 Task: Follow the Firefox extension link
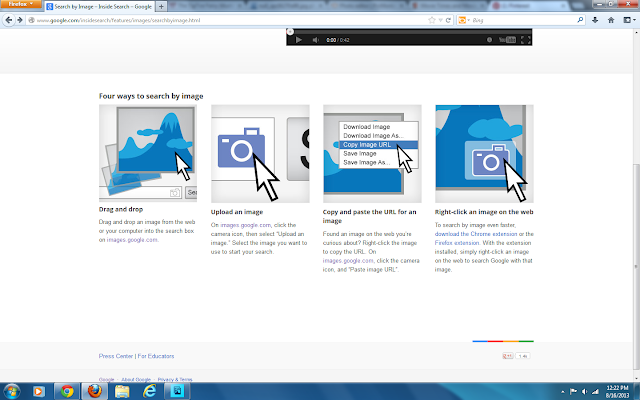pos(457,243)
